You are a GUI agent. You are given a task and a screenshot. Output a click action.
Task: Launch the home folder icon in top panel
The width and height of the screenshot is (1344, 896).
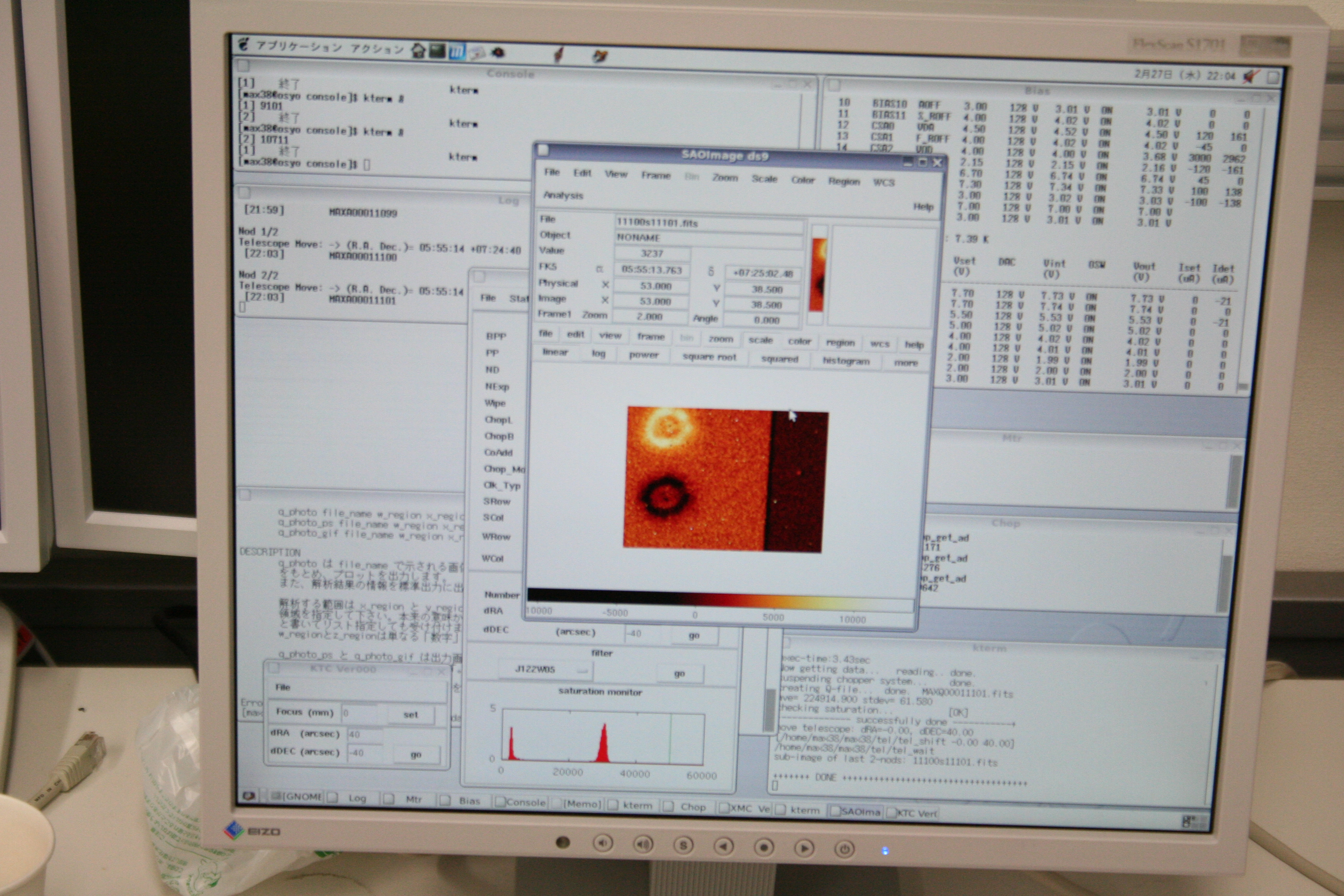coord(419,50)
